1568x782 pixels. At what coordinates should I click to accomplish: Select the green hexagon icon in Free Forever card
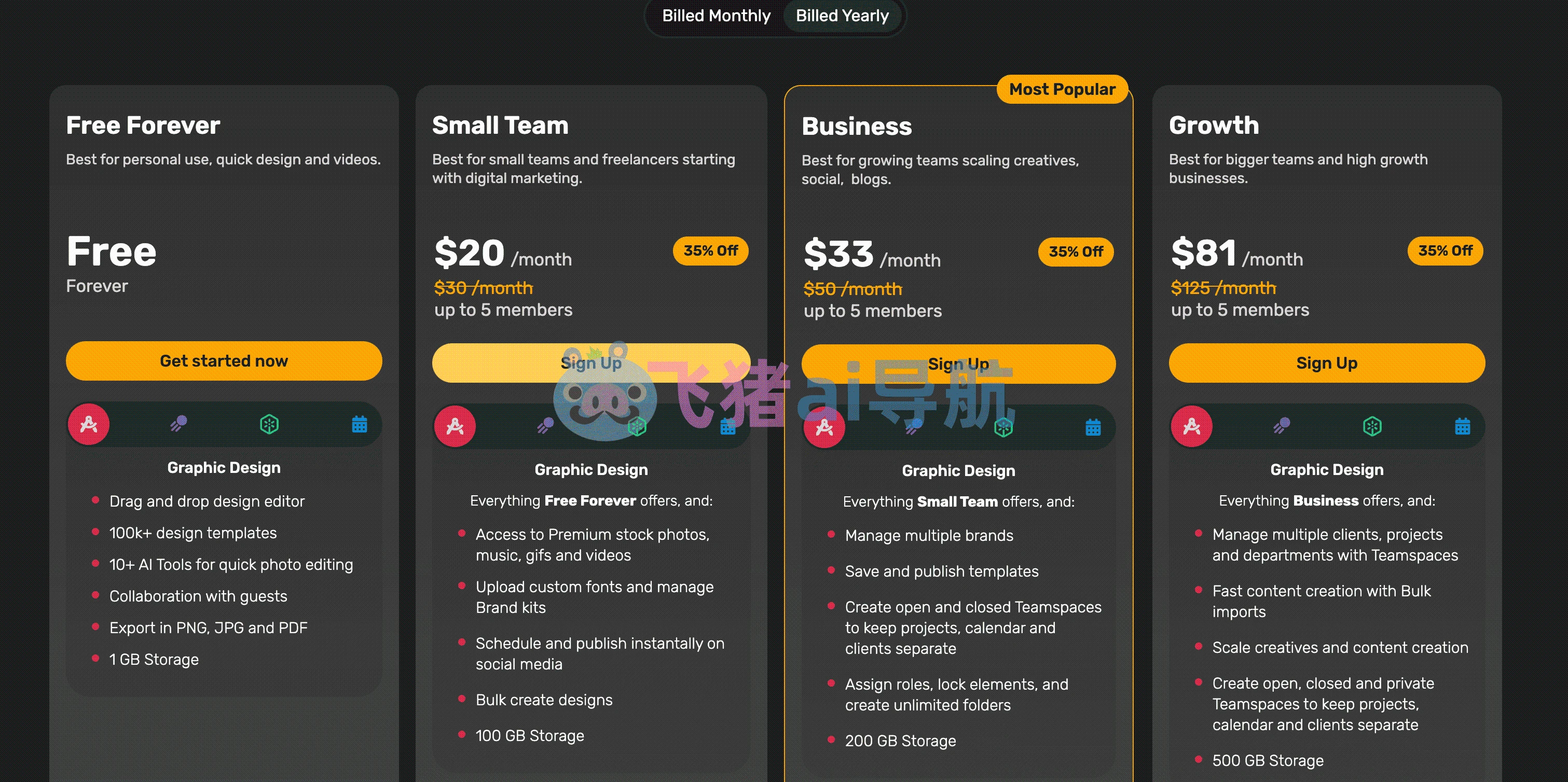[x=269, y=424]
